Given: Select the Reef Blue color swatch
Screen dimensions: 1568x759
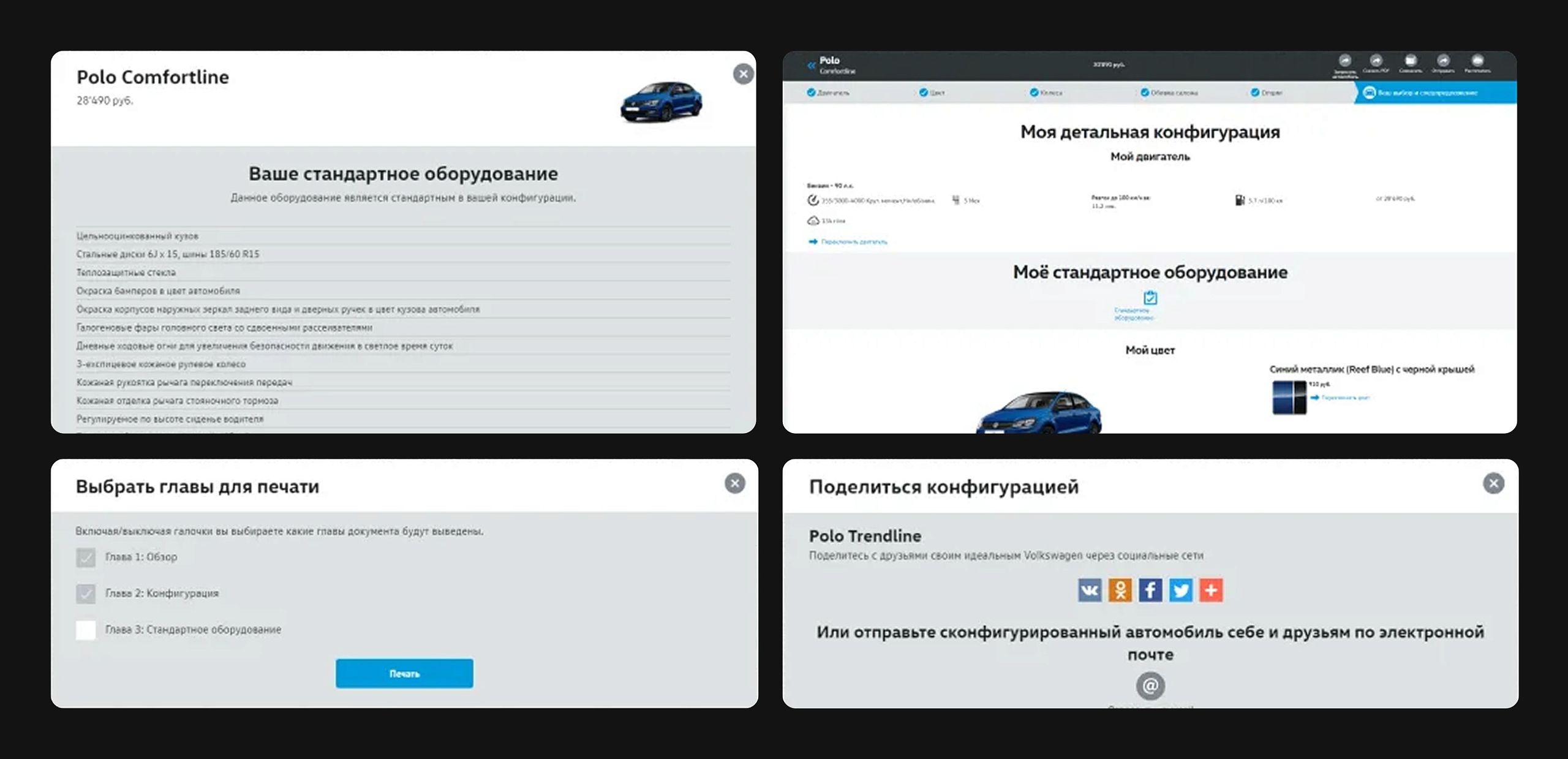Looking at the screenshot, I should [1289, 398].
